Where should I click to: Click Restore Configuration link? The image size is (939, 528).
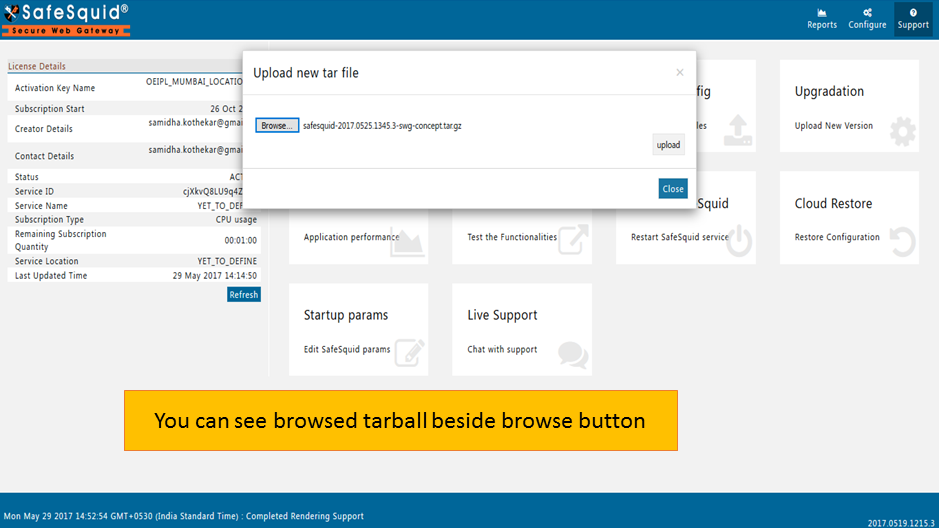coord(837,237)
